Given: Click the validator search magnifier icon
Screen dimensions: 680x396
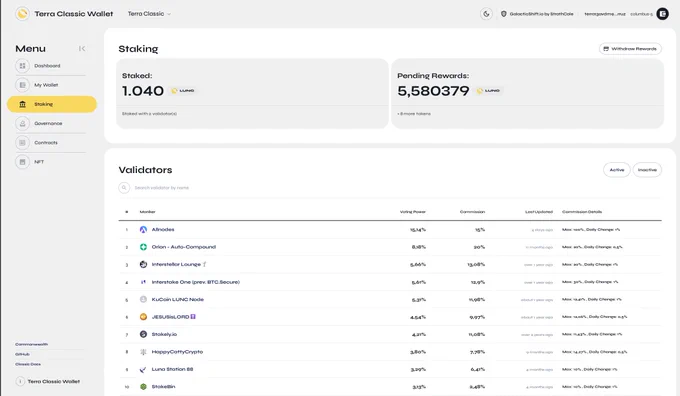Looking at the screenshot, I should coord(124,188).
